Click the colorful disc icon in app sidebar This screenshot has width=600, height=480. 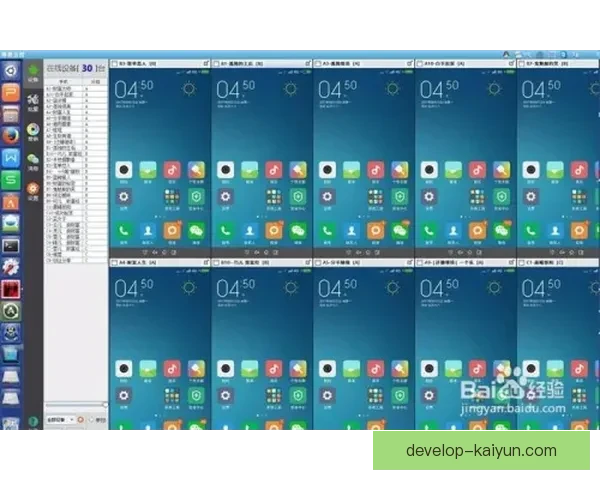click(33, 129)
